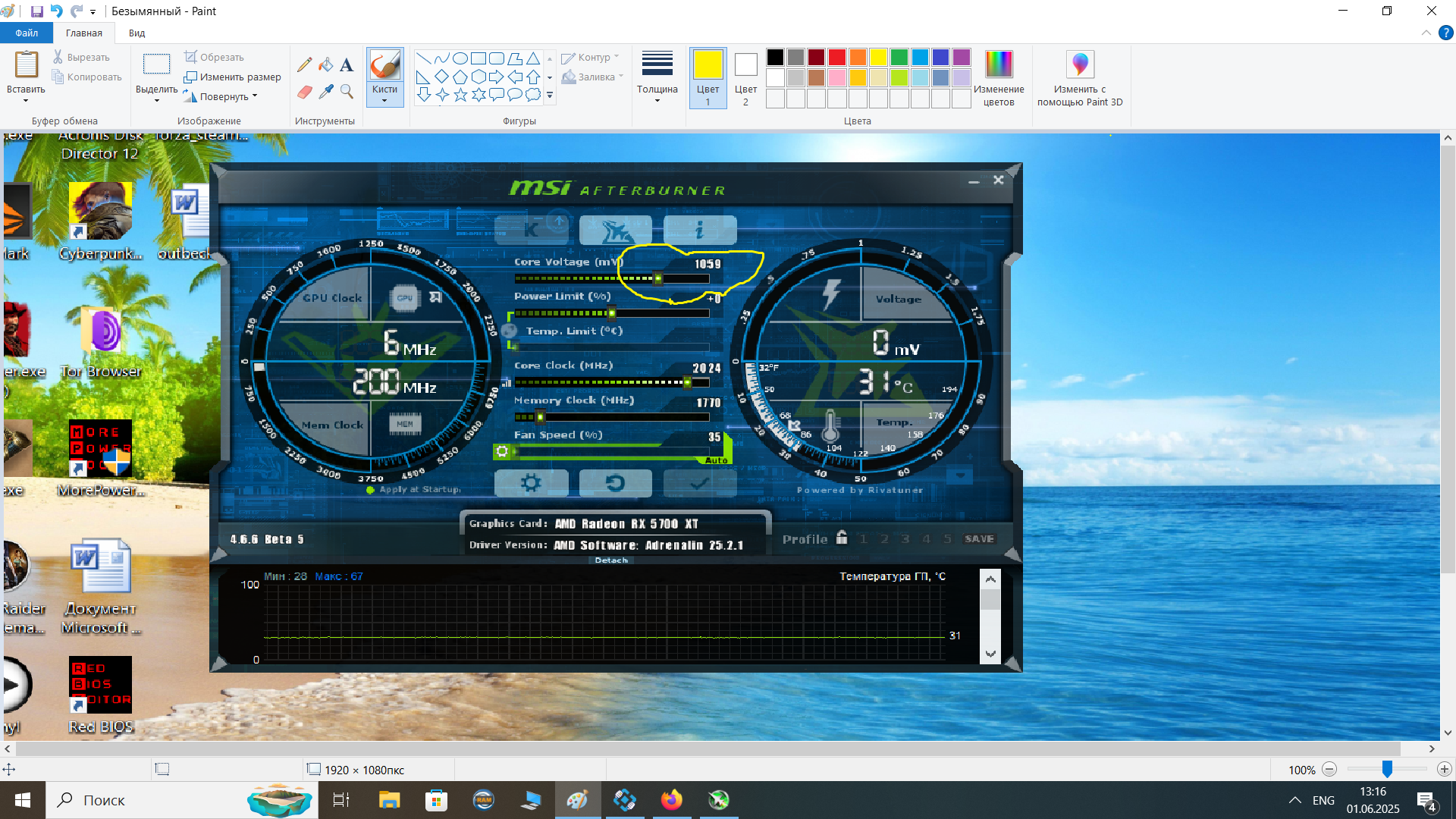The height and width of the screenshot is (819, 1456).
Task: Open the Файл menu
Action: [27, 33]
